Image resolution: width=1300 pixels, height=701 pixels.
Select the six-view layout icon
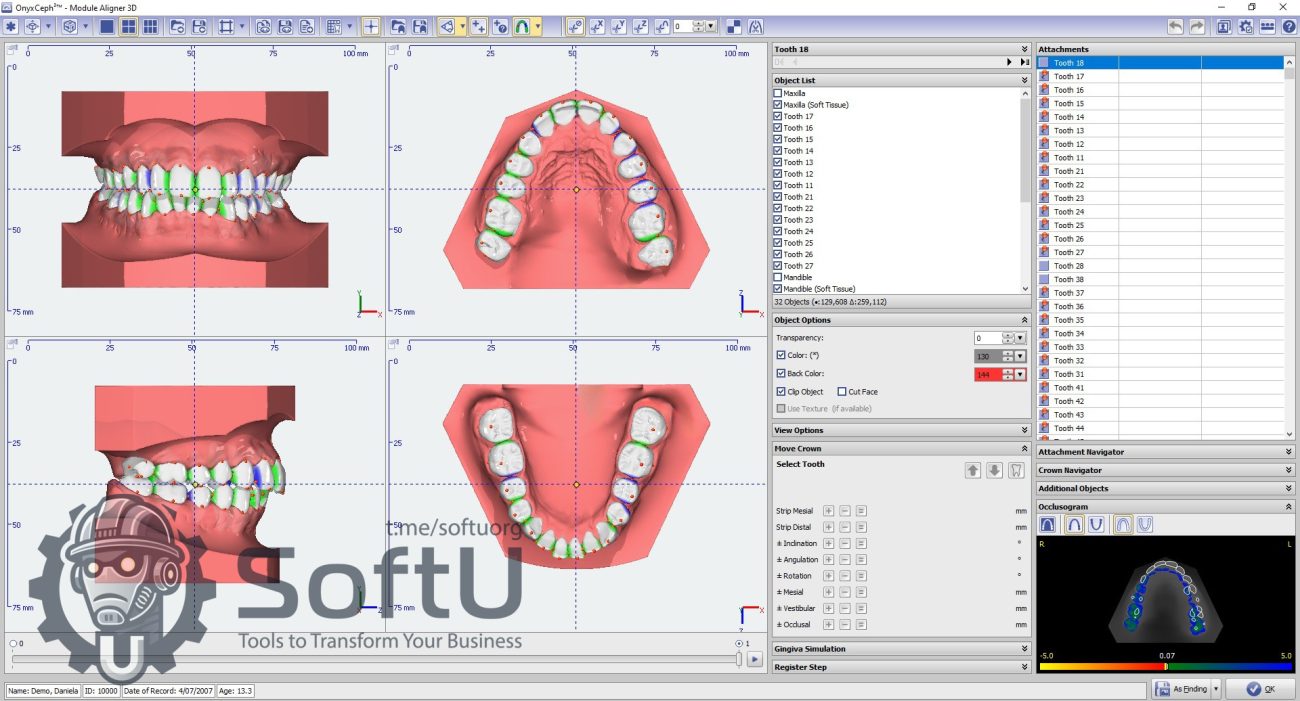tap(150, 27)
